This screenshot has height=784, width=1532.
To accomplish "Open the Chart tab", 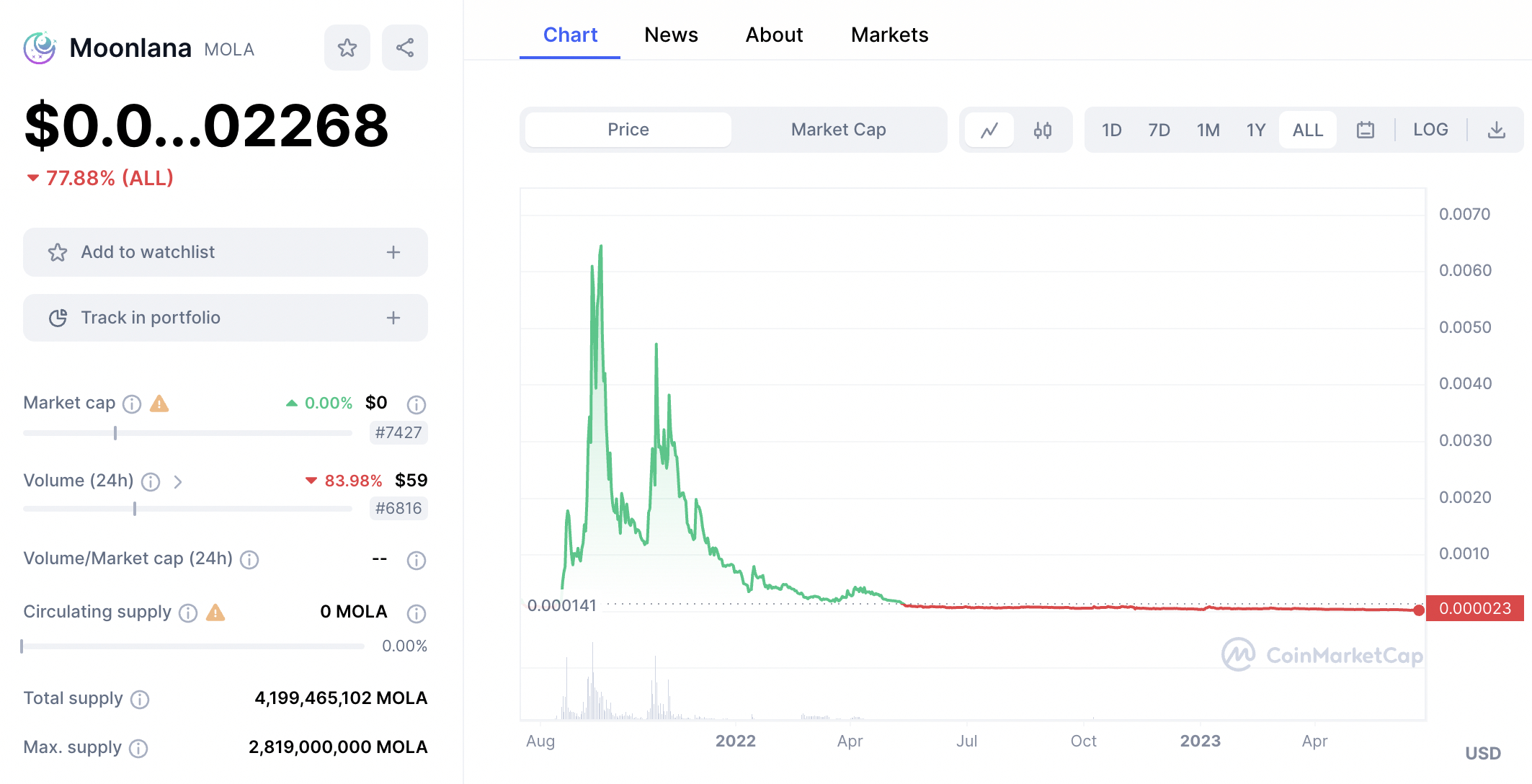I will [x=570, y=35].
